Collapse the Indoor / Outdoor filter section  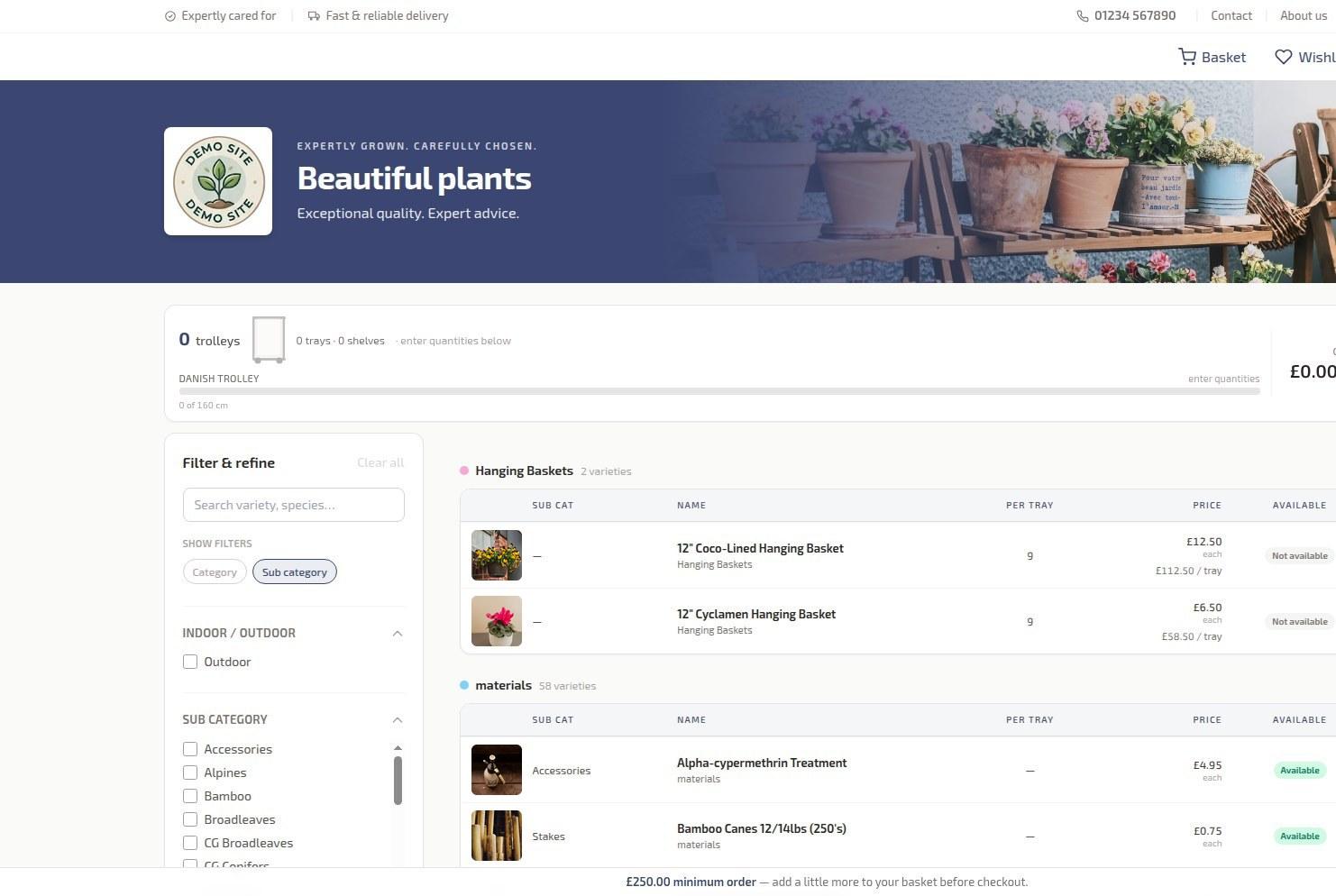(x=398, y=633)
